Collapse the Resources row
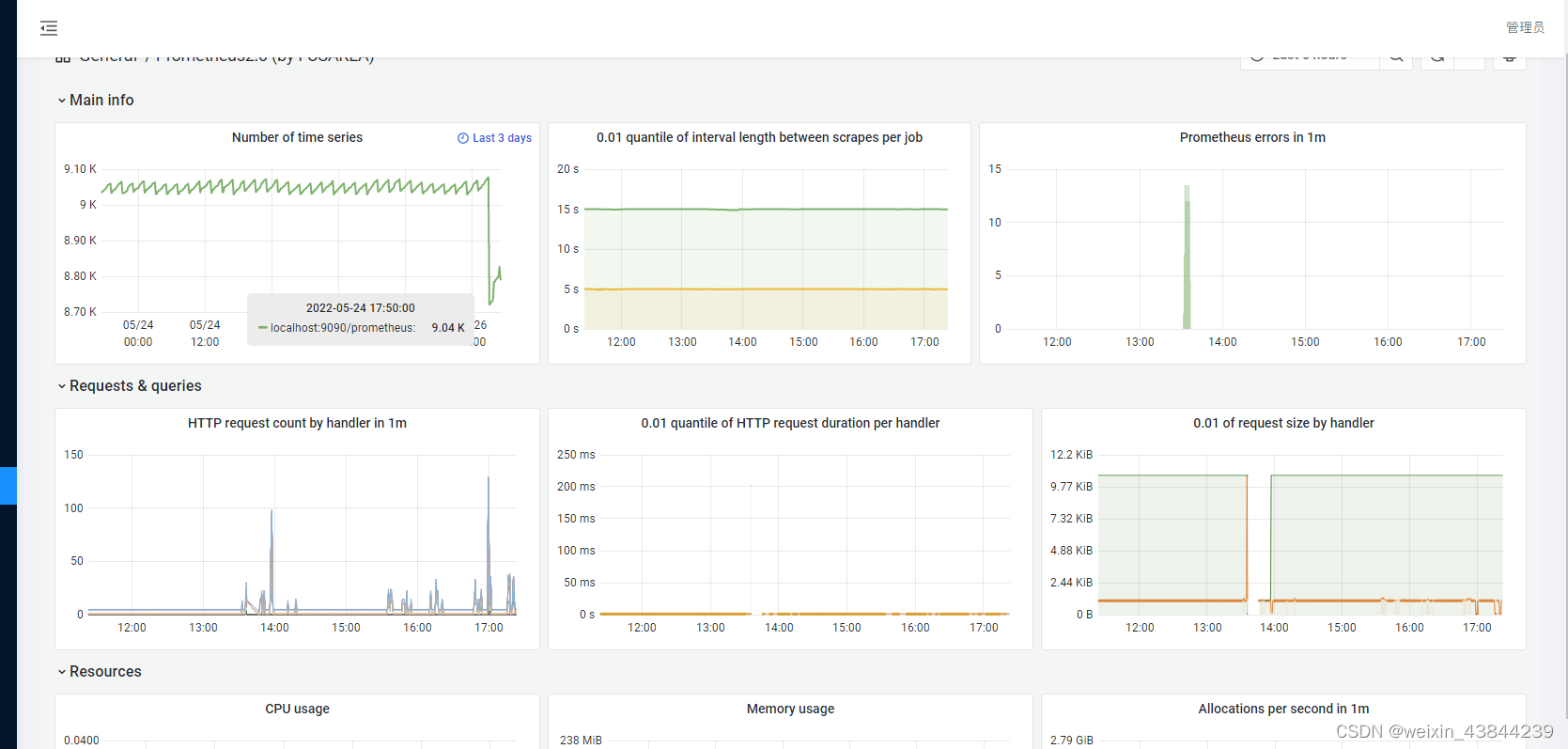The height and width of the screenshot is (749, 1568). pyautogui.click(x=99, y=671)
